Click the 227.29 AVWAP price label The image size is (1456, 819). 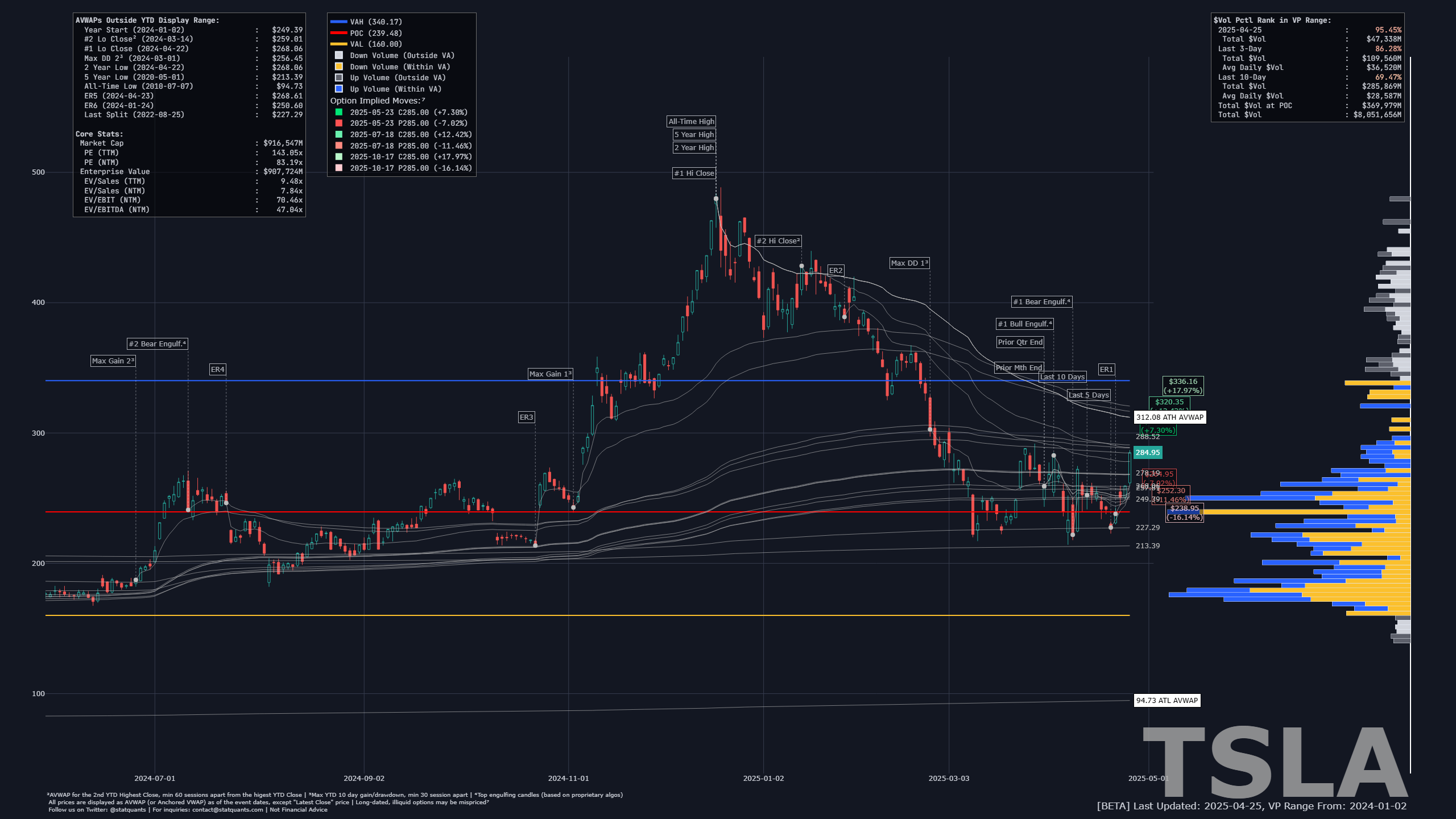pos(1148,527)
